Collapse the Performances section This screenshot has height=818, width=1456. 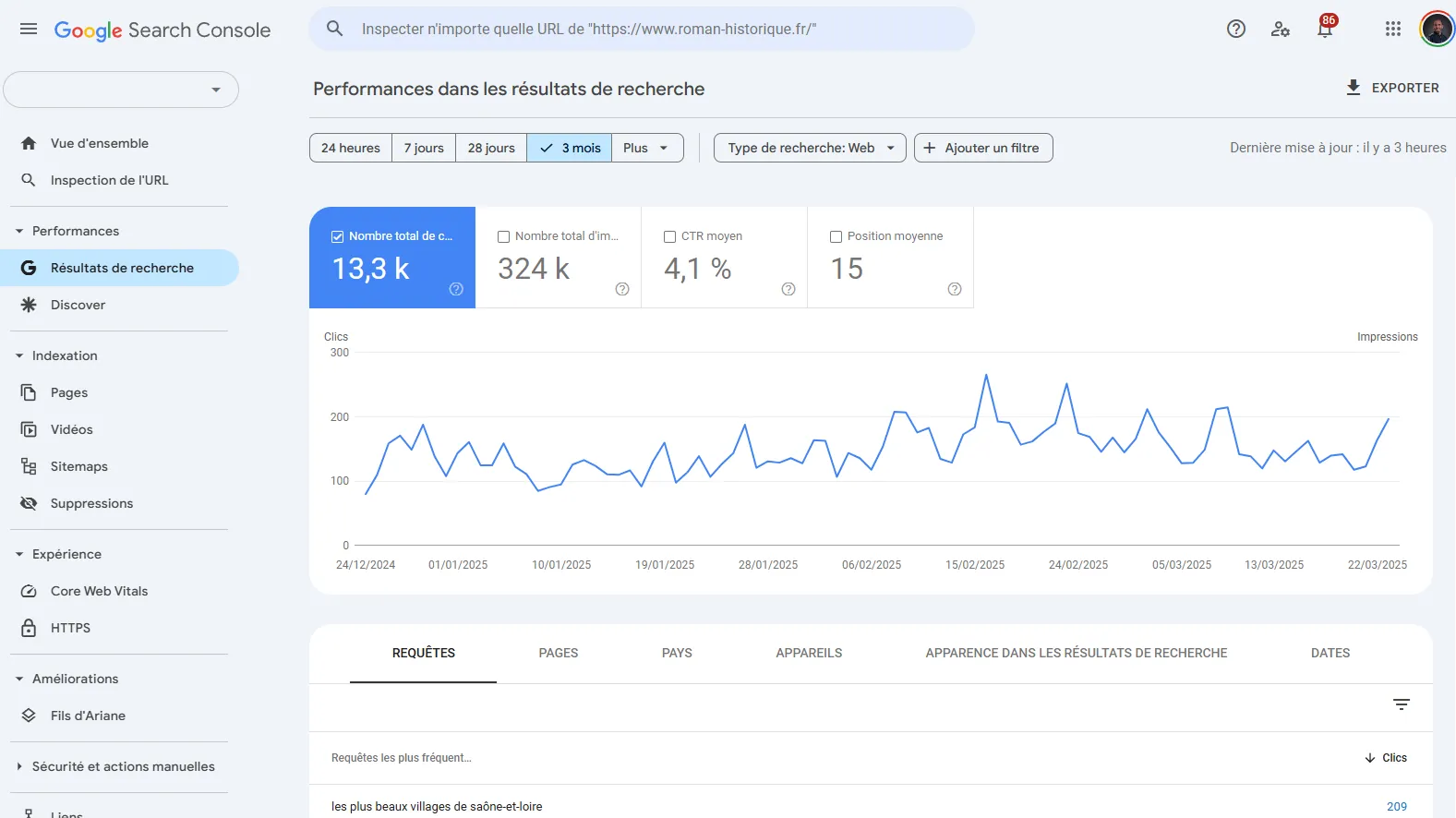coord(19,231)
